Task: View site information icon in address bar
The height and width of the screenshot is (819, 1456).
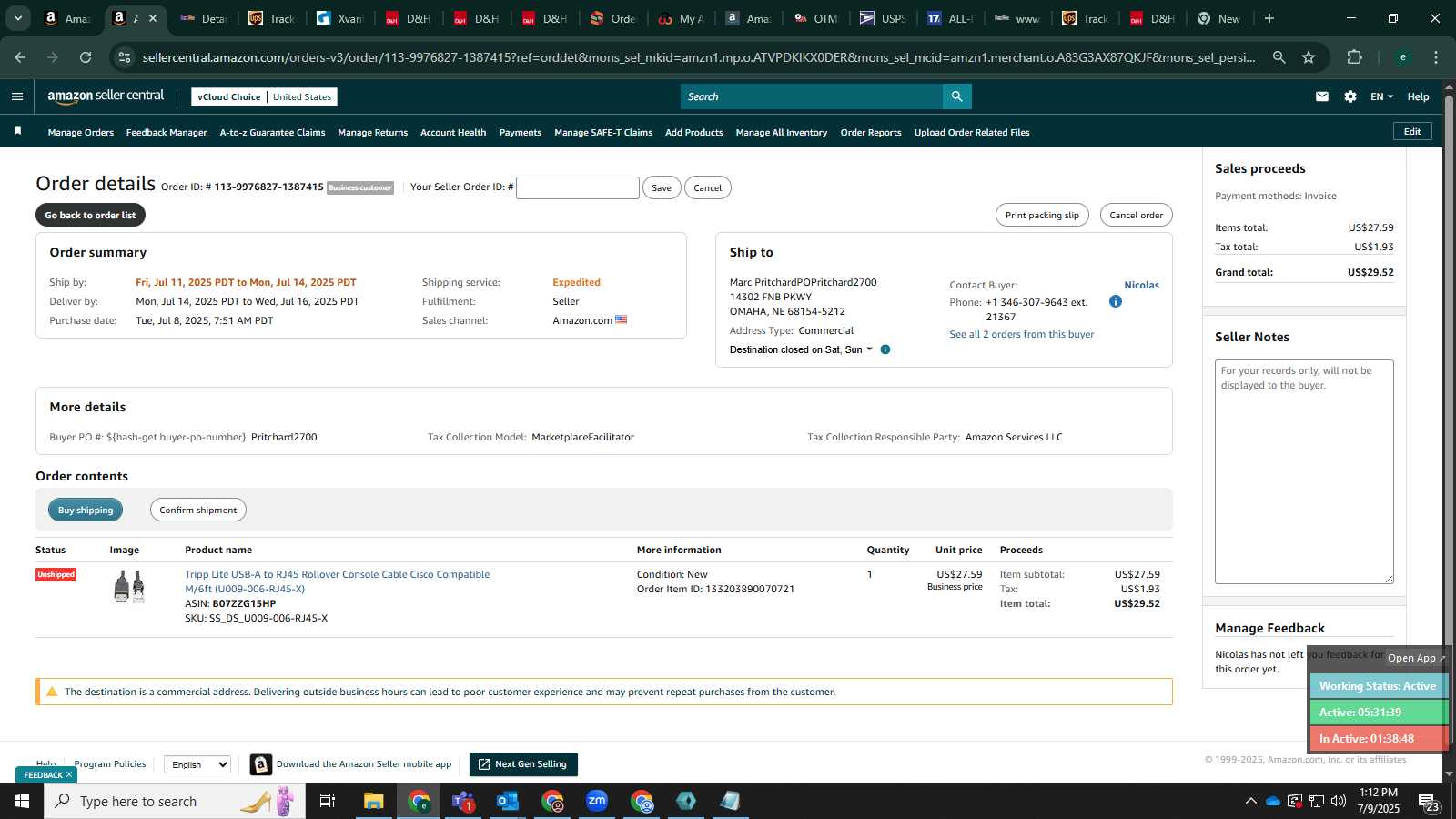Action: click(125, 57)
